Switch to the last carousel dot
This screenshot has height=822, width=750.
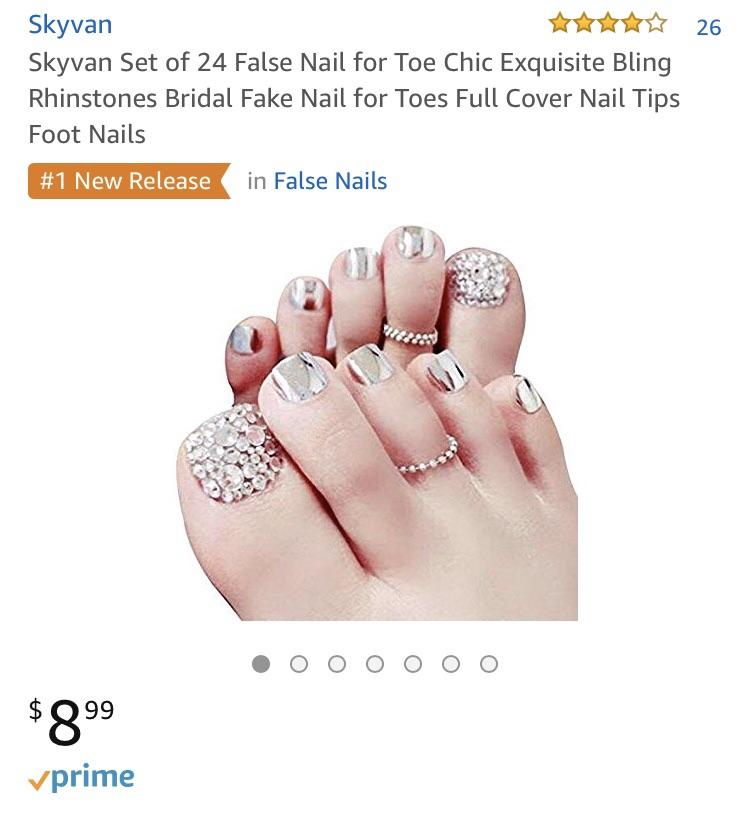[488, 662]
